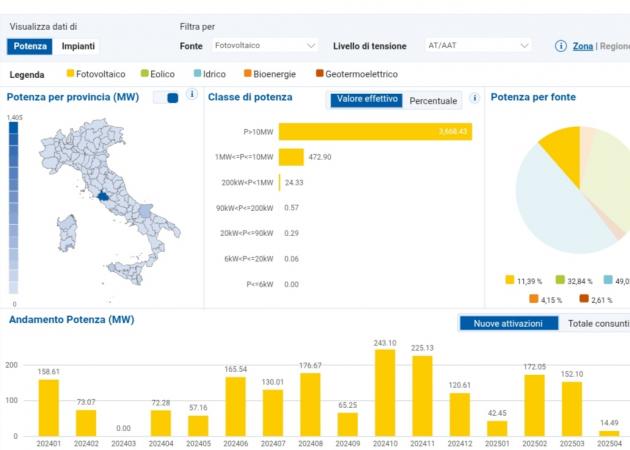Click Eolico green legend icon
630x450 pixels.
tap(144, 73)
